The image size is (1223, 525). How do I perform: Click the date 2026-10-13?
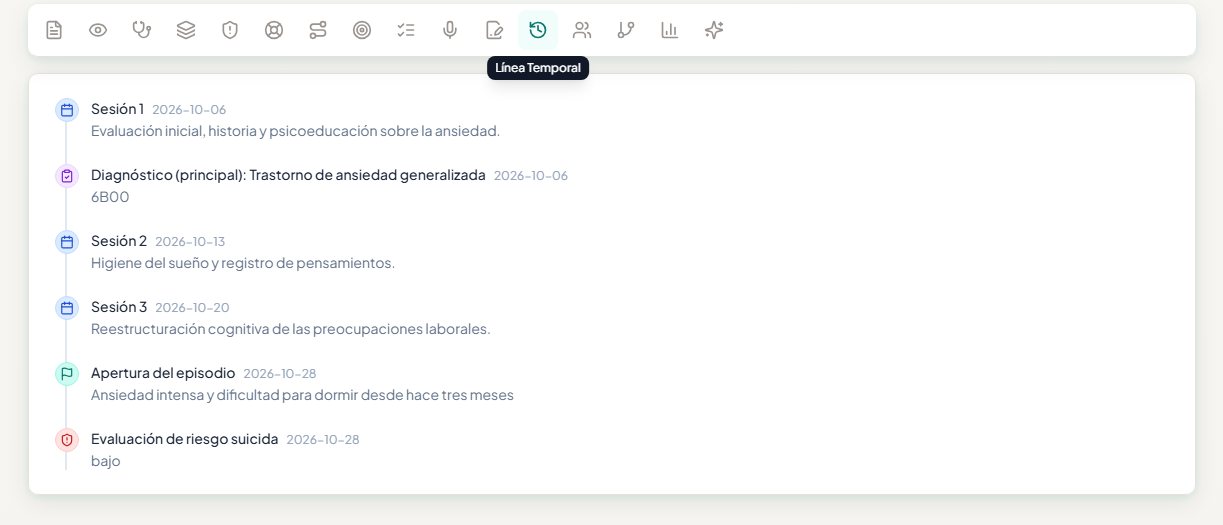click(x=192, y=241)
